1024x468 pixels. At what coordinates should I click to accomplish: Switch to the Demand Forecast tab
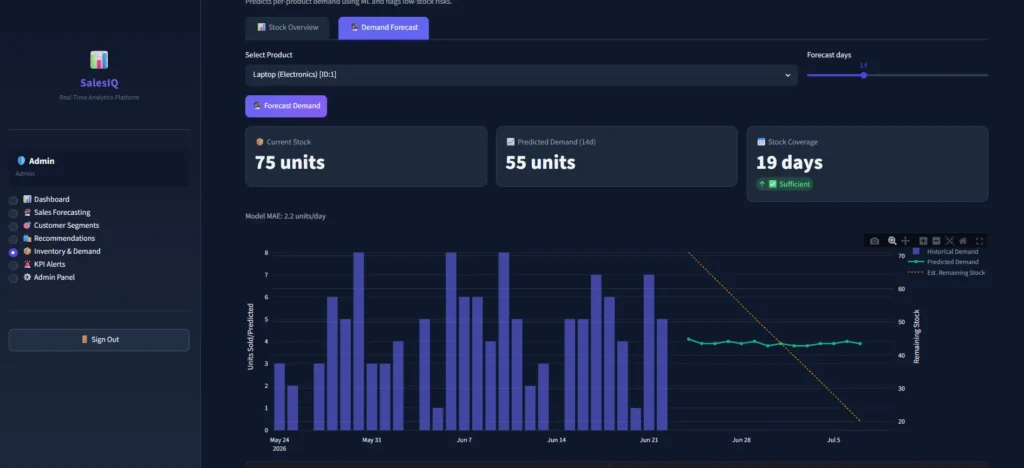(x=383, y=28)
